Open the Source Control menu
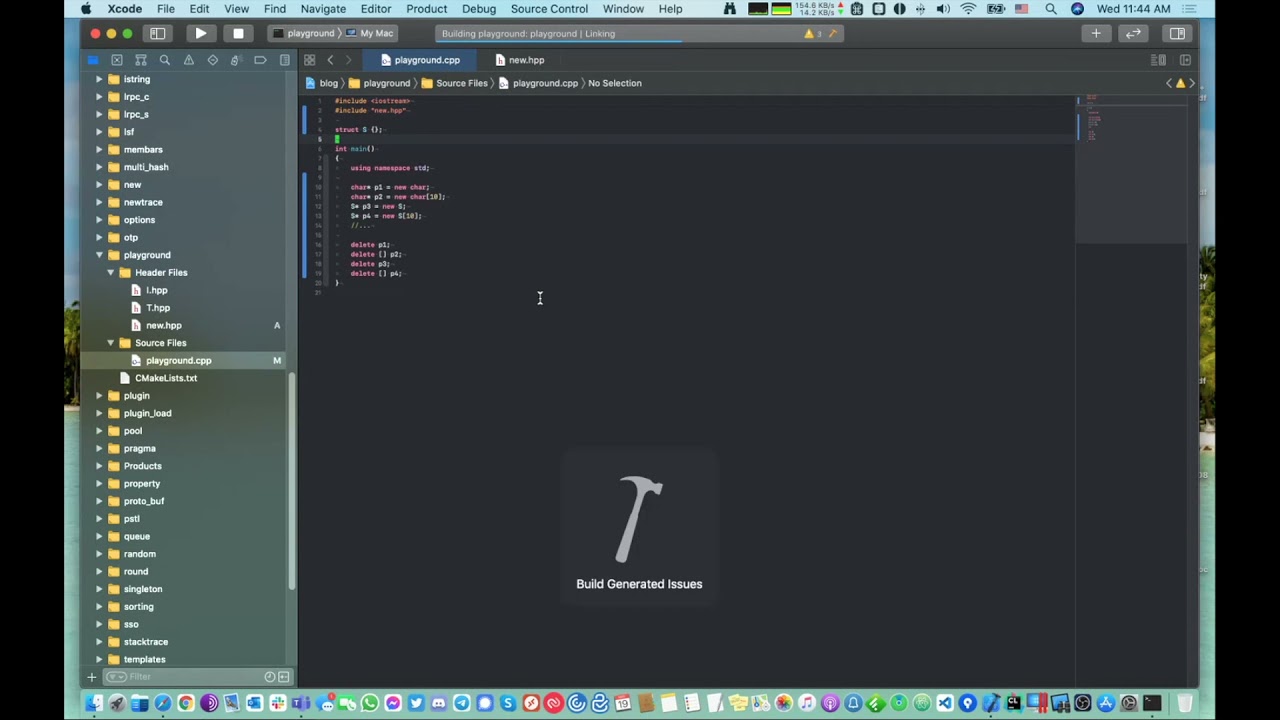The height and width of the screenshot is (720, 1280). click(549, 9)
